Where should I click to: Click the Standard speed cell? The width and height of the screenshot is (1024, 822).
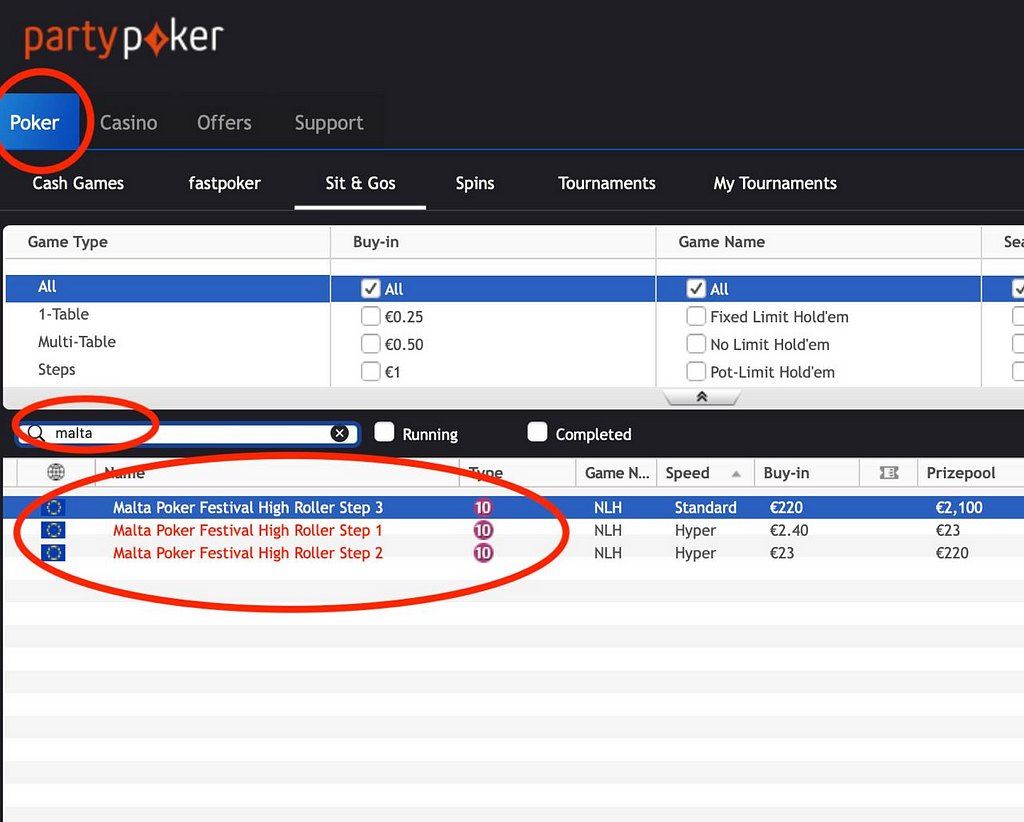pyautogui.click(x=705, y=507)
